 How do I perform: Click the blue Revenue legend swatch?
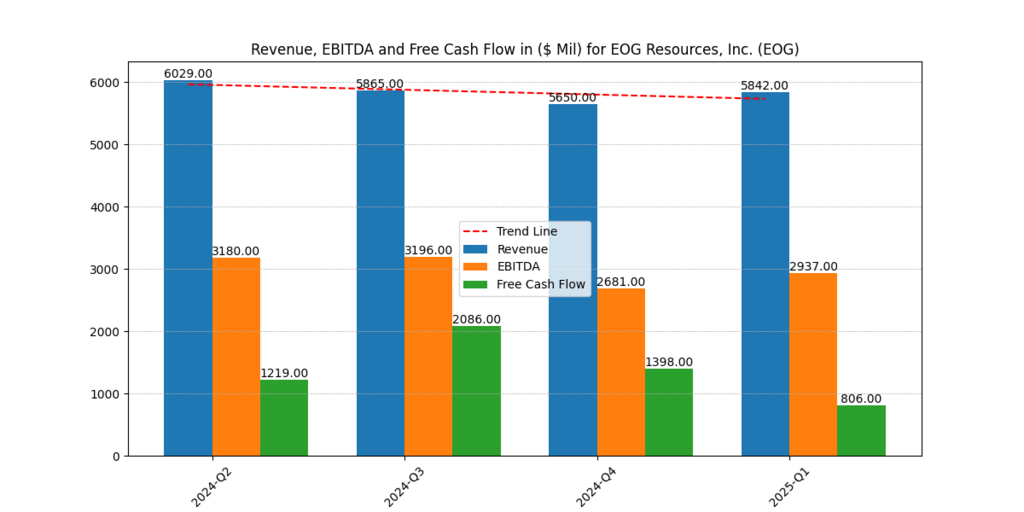[477, 249]
